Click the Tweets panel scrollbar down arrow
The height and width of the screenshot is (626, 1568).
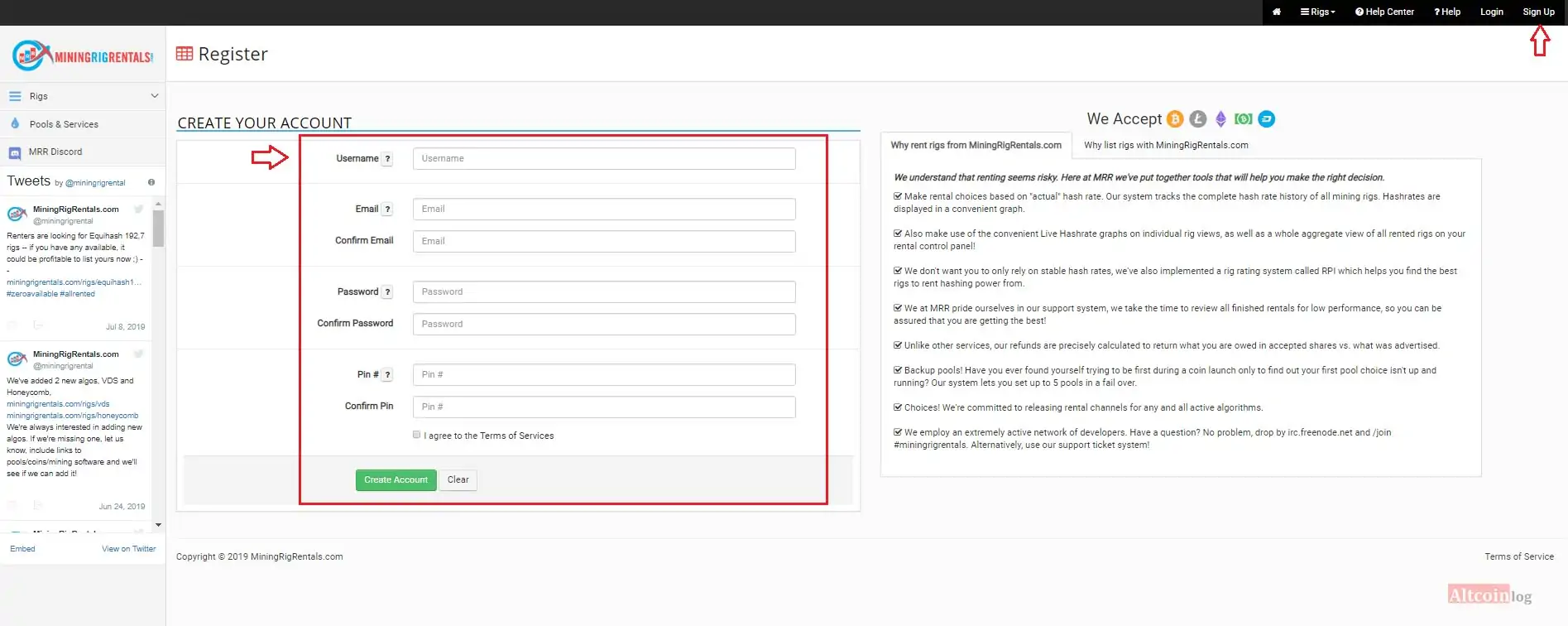[x=158, y=525]
